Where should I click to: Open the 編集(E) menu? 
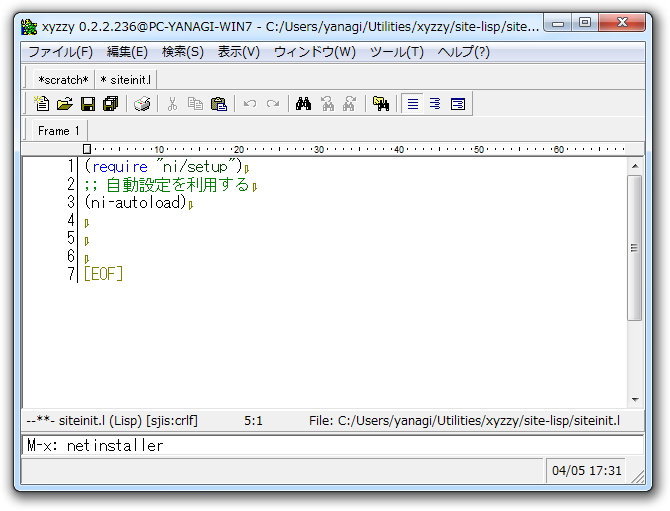[x=127, y=52]
